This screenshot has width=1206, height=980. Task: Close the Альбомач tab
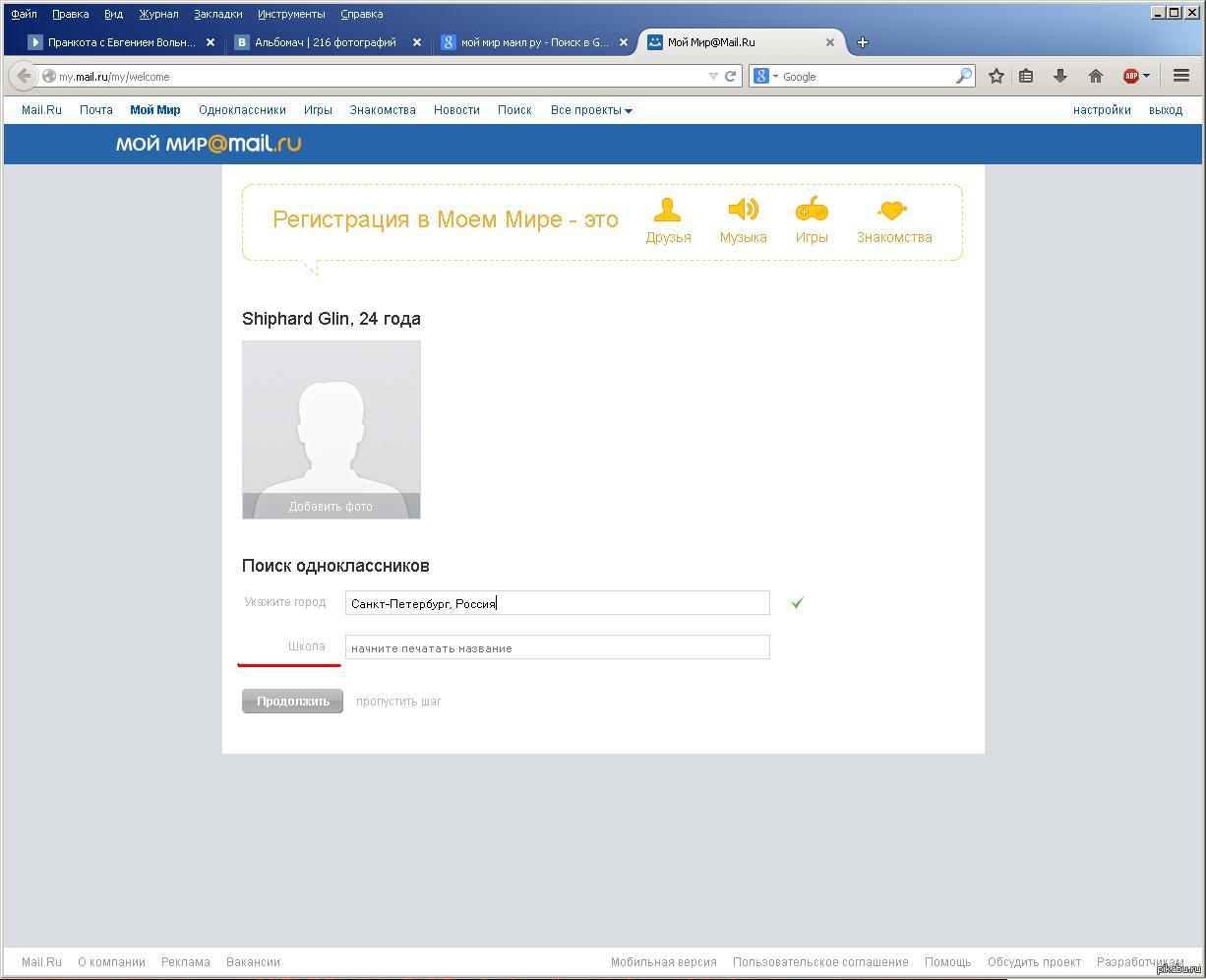(x=417, y=42)
